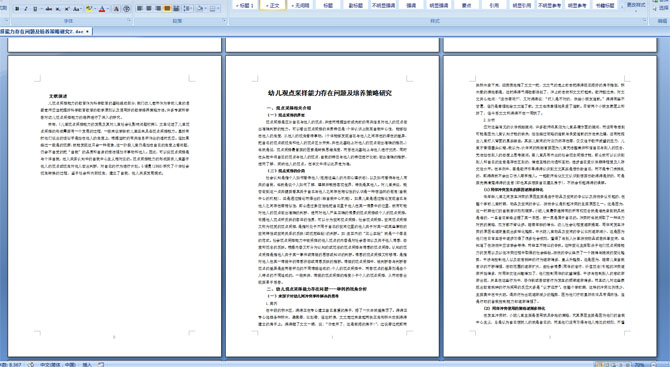Click the document title on the middle page
Image resolution: width=670 pixels, height=367 pixels.
330,93
